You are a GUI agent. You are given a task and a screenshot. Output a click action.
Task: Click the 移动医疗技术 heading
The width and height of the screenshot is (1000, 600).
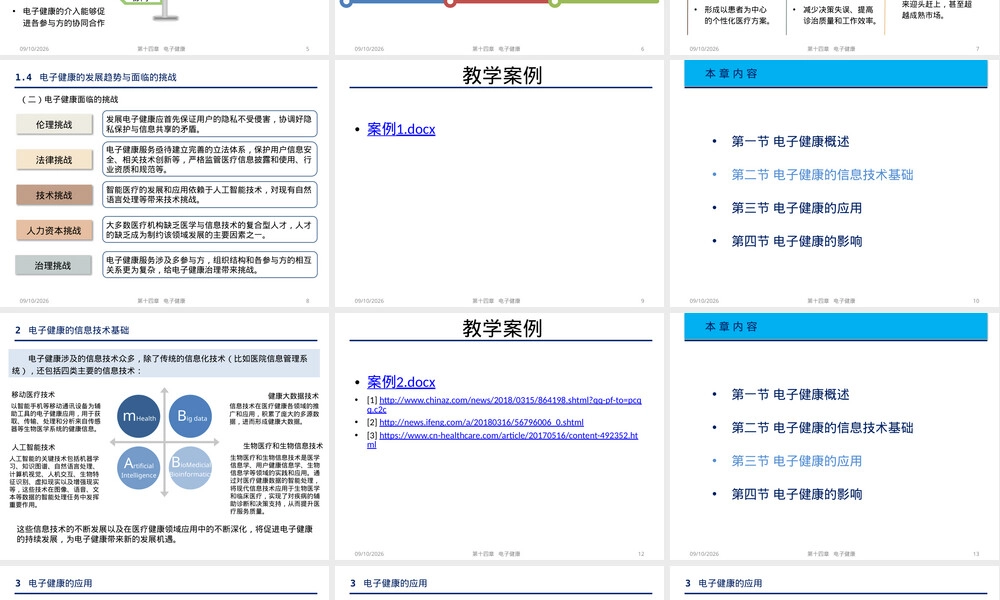click(x=33, y=395)
